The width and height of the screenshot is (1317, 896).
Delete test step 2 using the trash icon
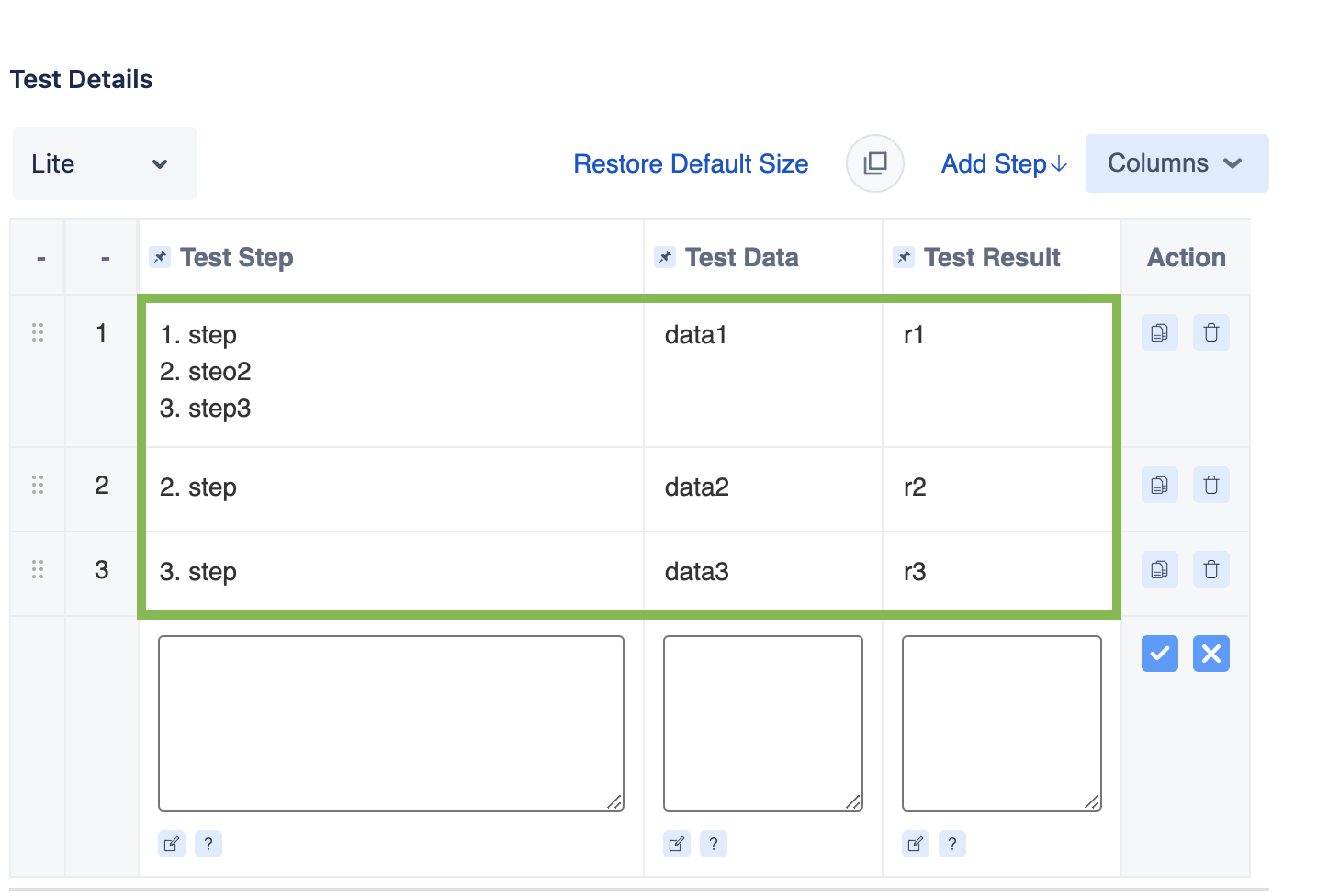pos(1211,485)
